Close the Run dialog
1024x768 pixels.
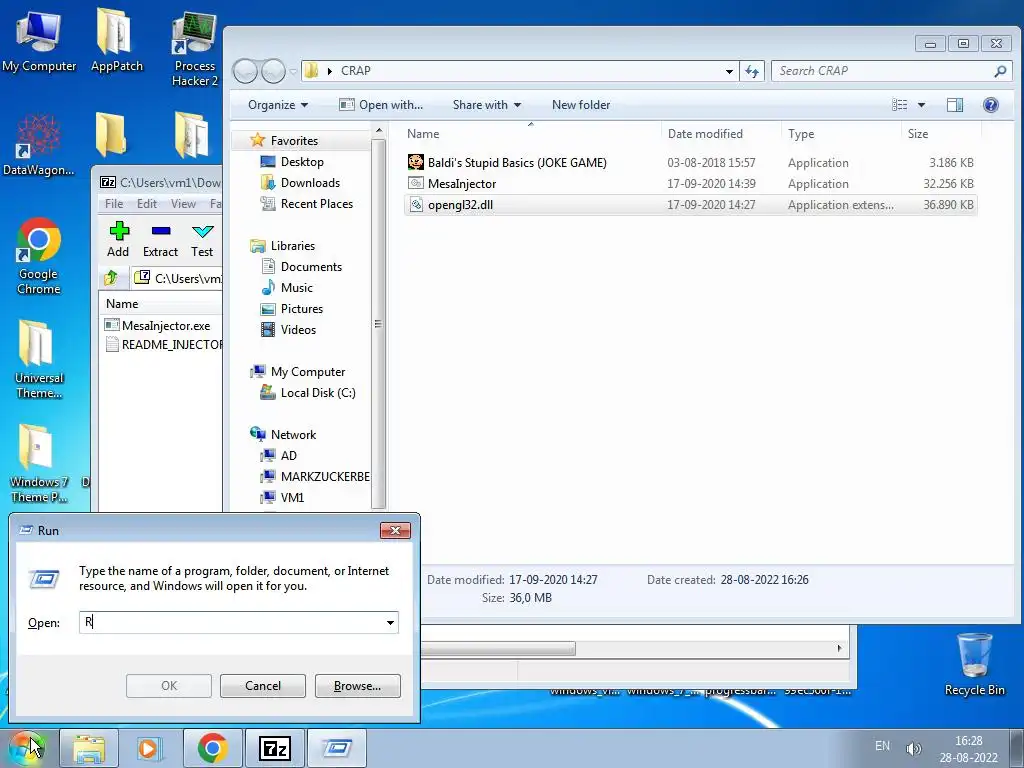[395, 530]
